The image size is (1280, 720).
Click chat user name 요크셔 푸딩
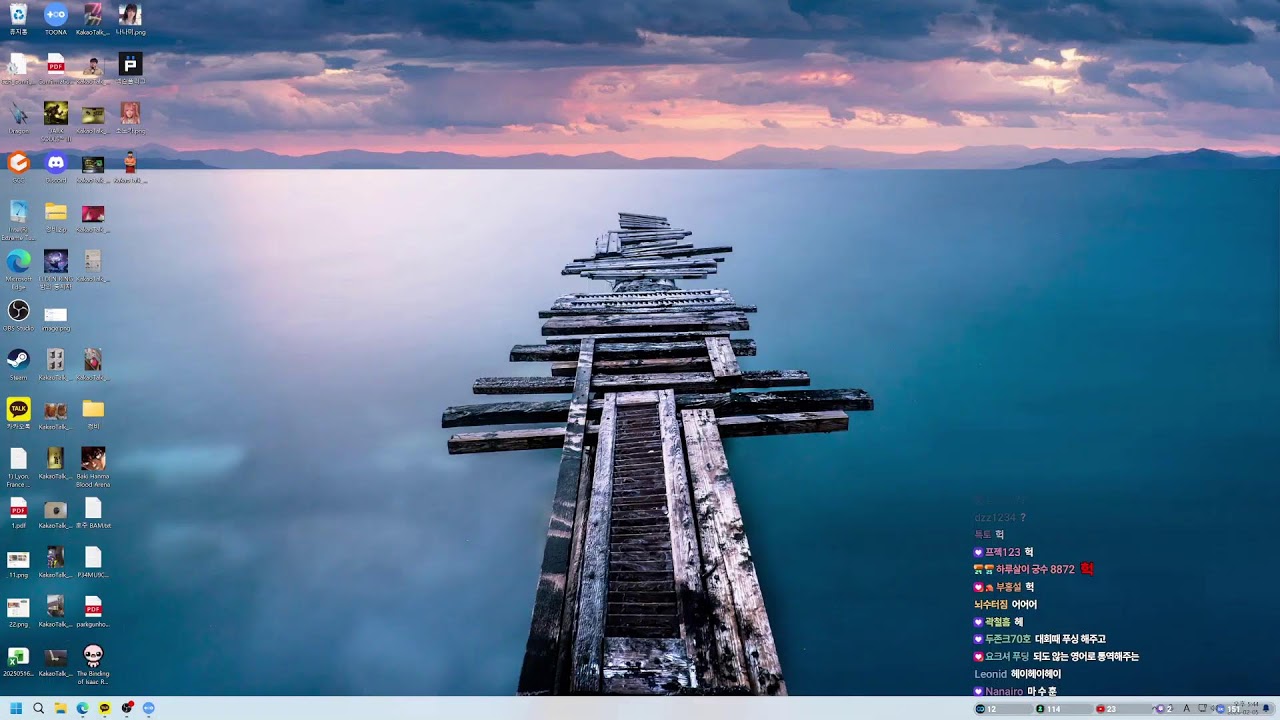[1007, 657]
